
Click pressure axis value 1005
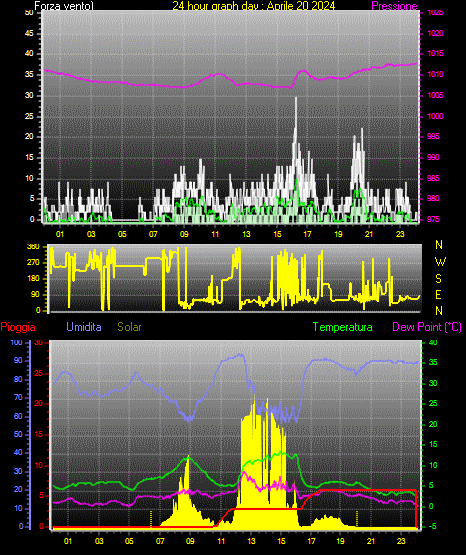[435, 95]
